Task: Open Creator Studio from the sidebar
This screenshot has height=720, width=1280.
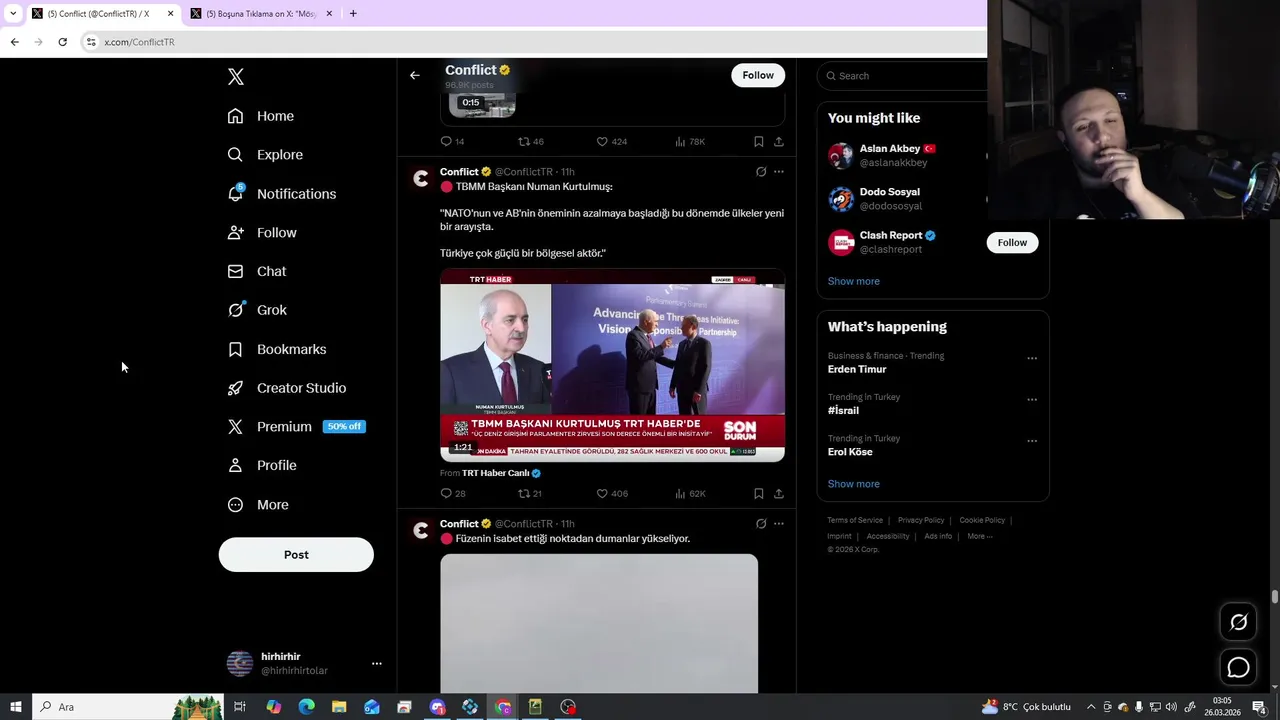Action: tap(287, 388)
